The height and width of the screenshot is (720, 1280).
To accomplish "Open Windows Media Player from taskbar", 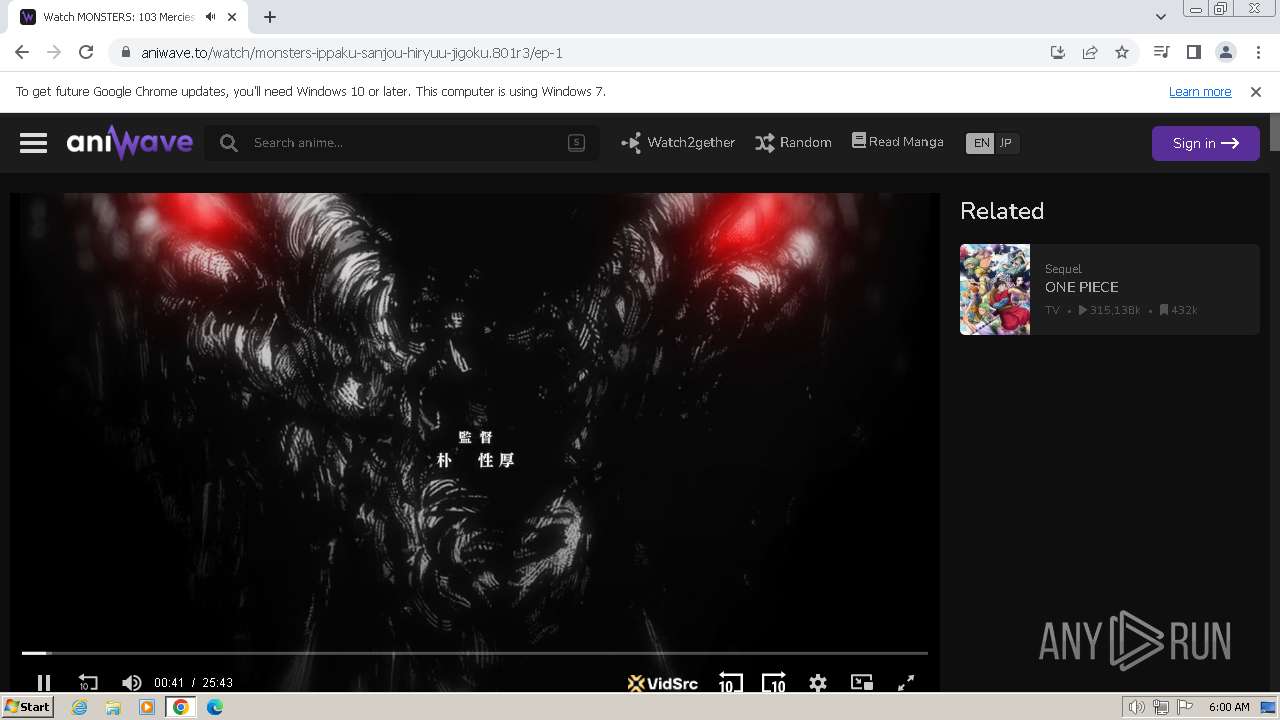I will [x=147, y=707].
